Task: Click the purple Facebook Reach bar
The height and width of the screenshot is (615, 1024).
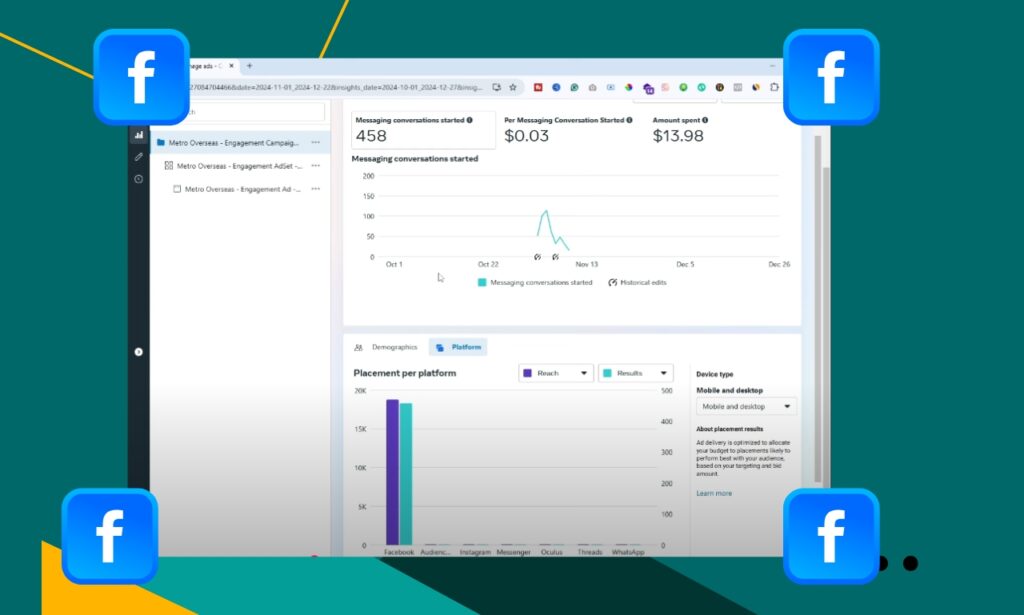Action: [392, 472]
